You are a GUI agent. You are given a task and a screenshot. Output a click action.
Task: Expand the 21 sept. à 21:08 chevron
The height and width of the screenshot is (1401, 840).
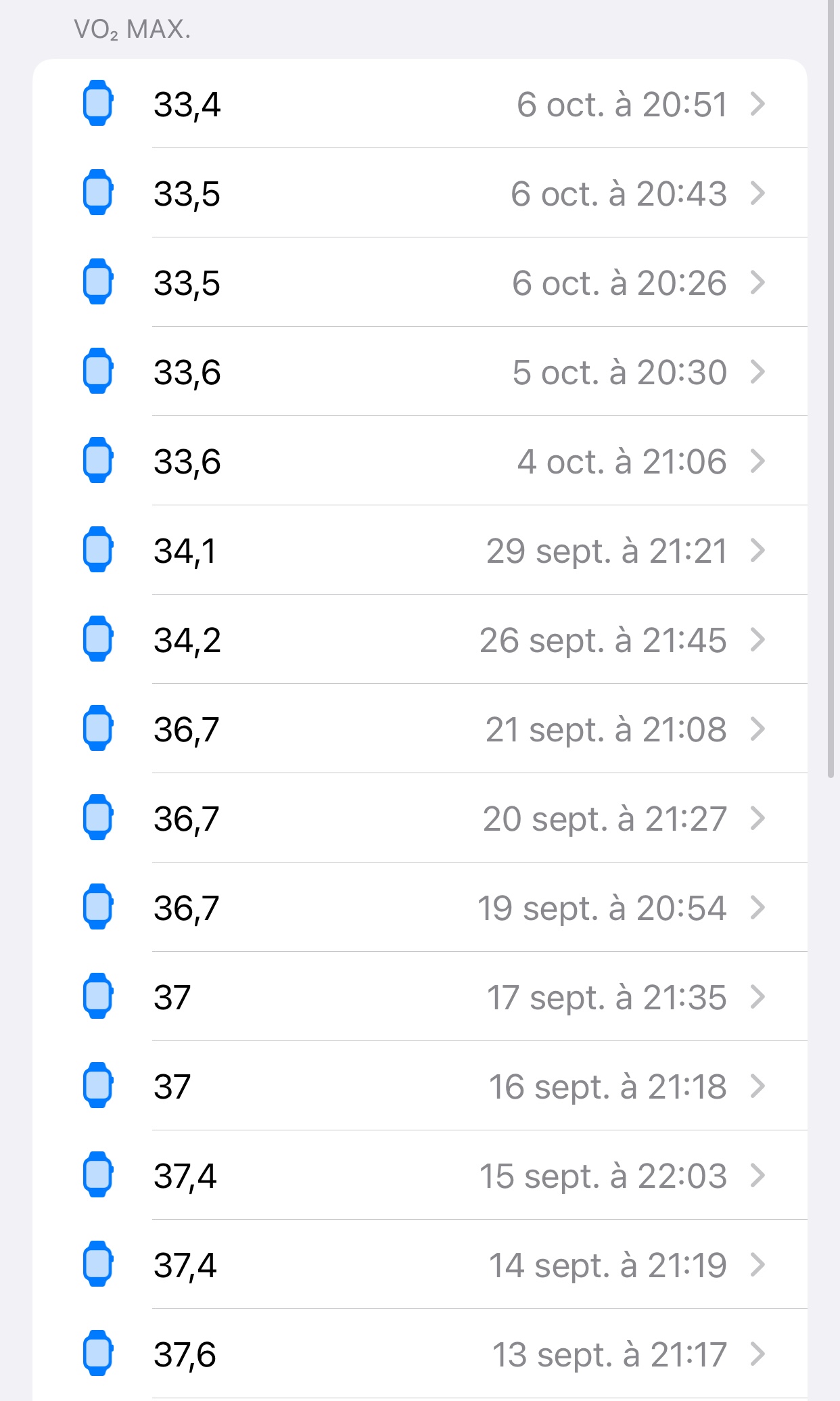[x=757, y=729]
